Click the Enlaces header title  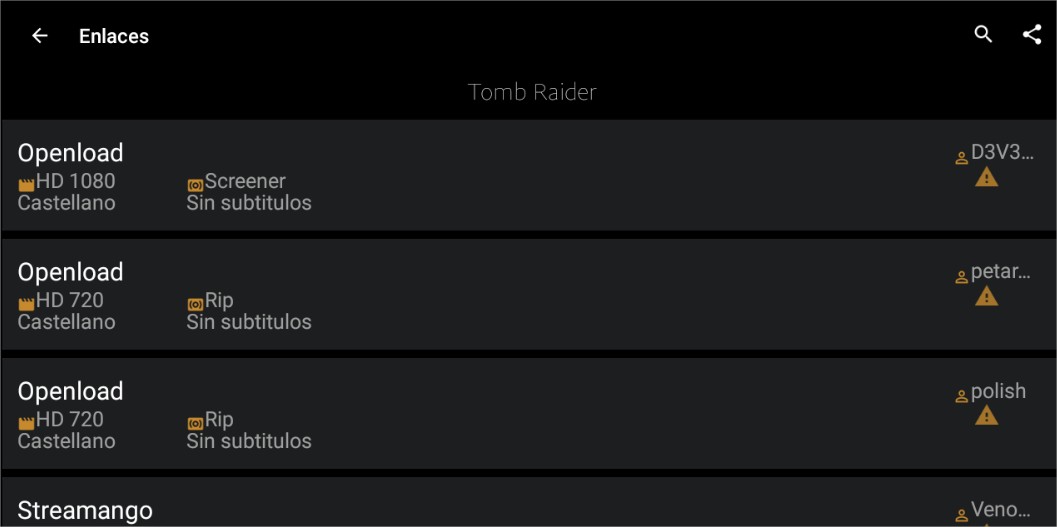point(114,36)
